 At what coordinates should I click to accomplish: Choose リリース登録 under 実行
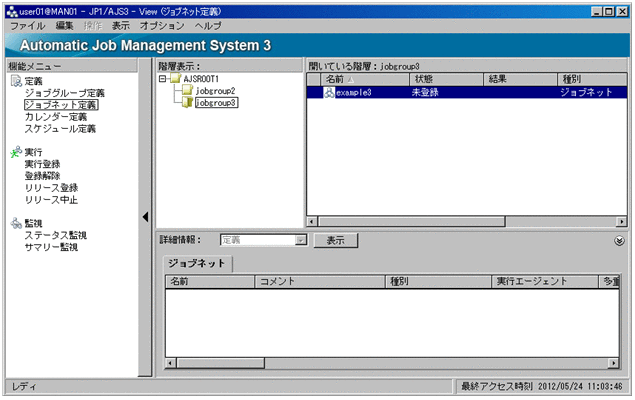[x=51, y=188]
